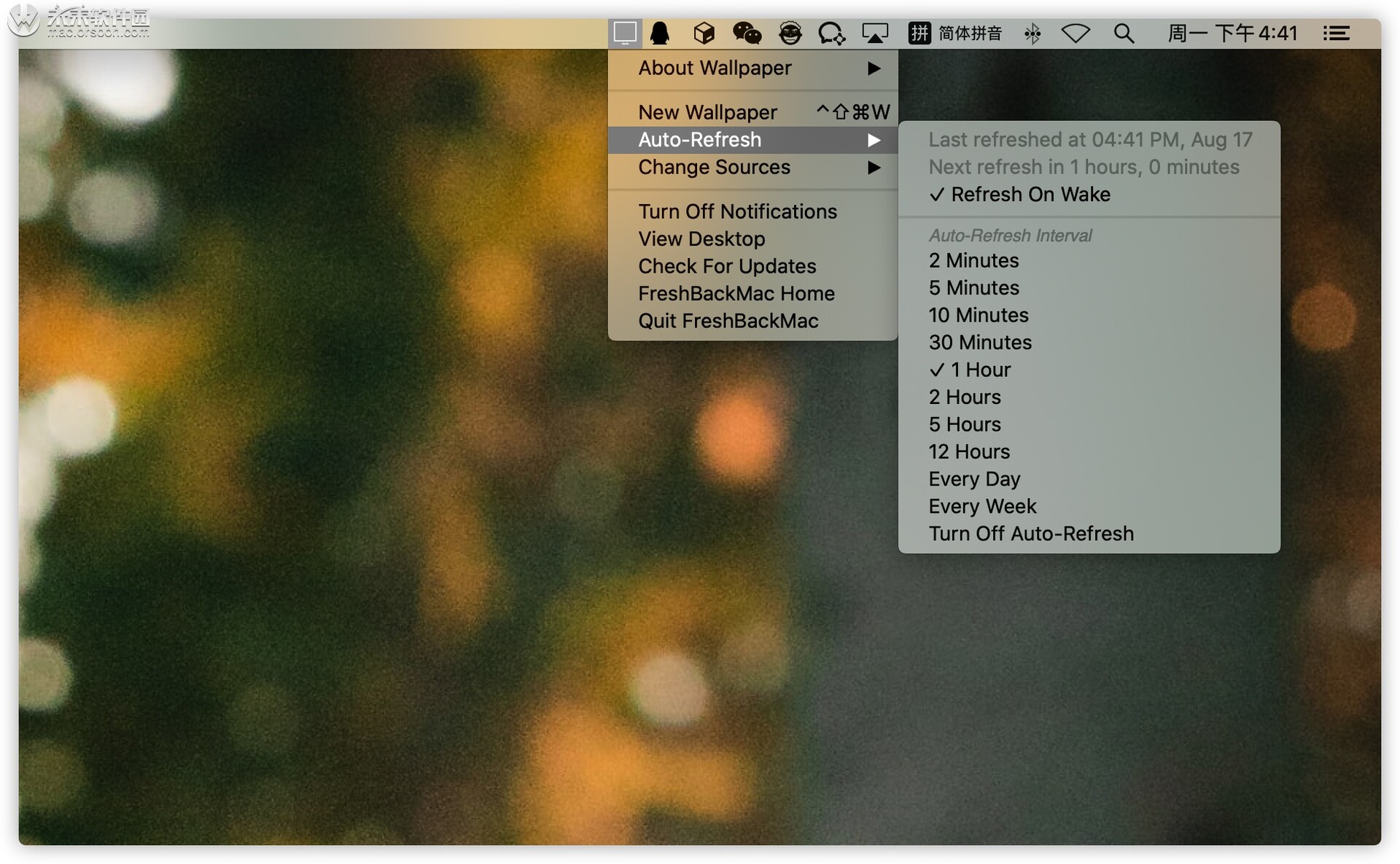
Task: Select the 1 Hour refresh interval
Action: pos(980,370)
